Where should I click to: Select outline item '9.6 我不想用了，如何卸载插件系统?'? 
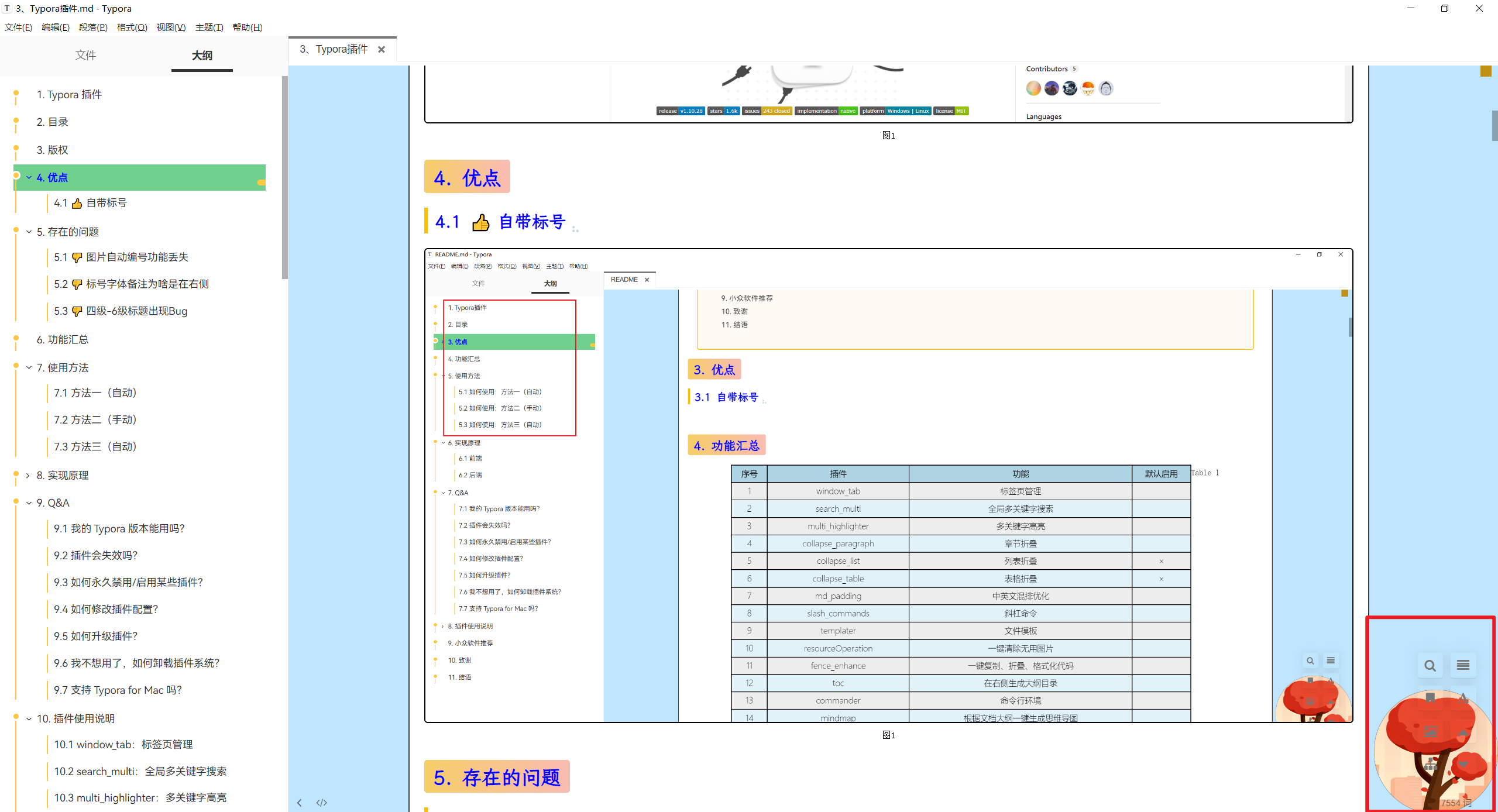point(137,663)
